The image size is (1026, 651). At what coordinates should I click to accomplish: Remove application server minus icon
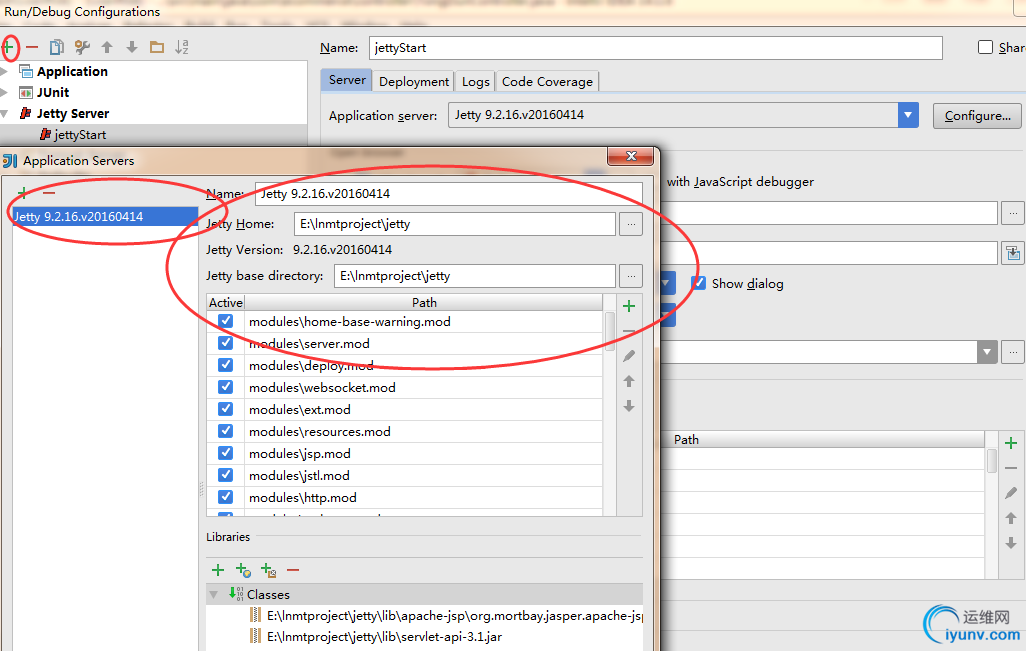(49, 192)
